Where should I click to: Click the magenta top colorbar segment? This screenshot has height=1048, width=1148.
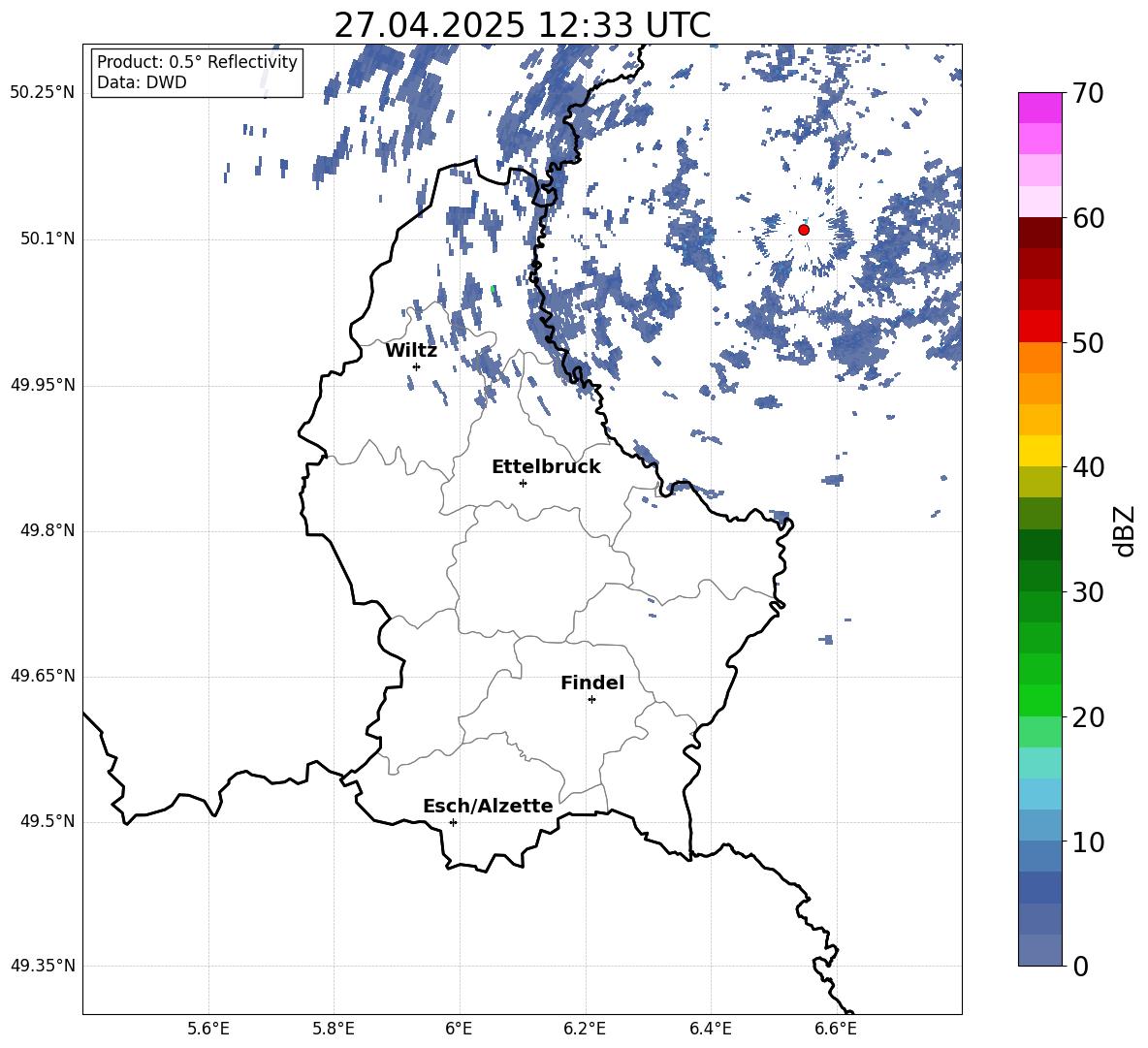pos(1040,109)
